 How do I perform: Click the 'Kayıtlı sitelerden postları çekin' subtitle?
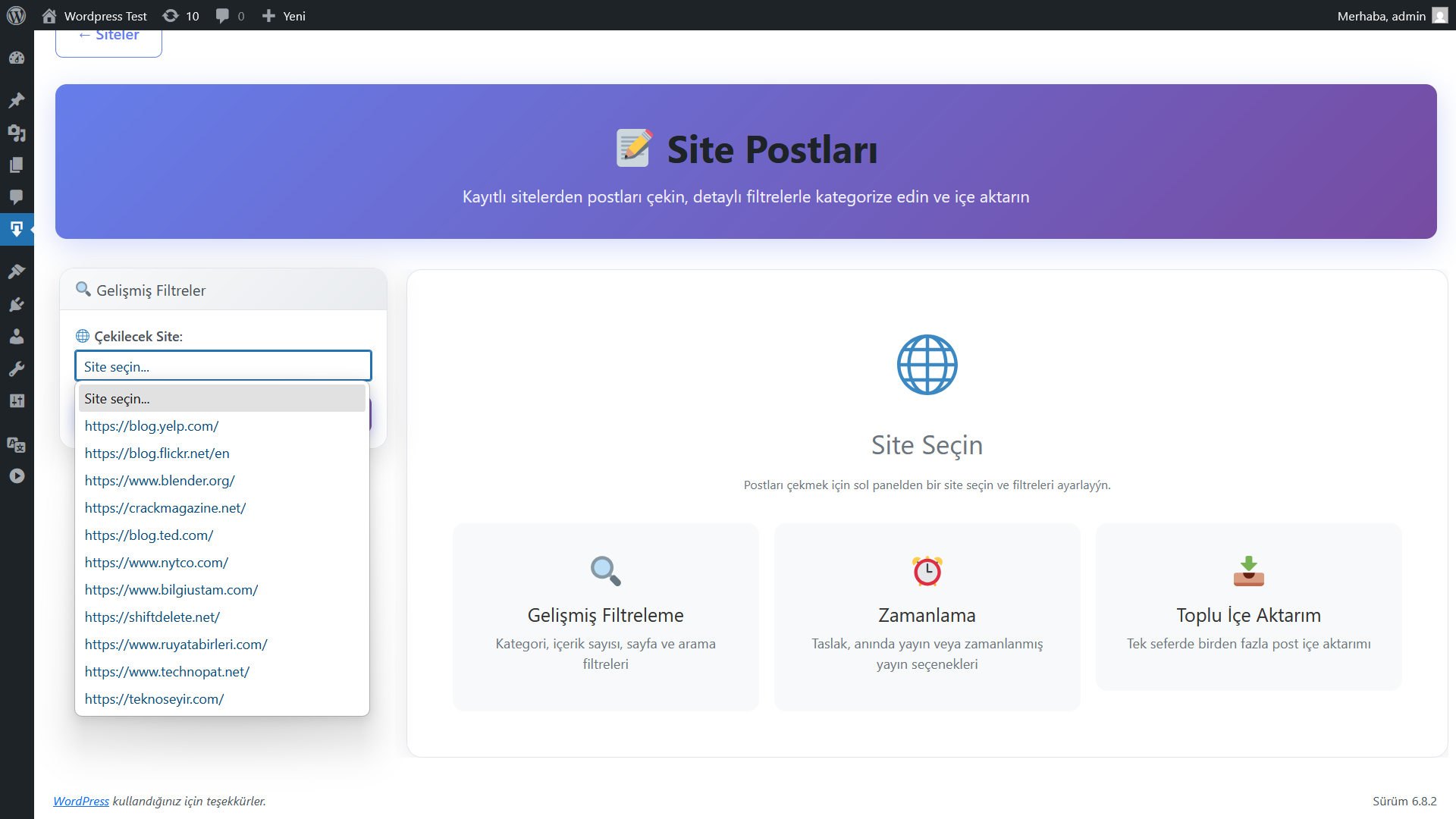click(x=746, y=196)
